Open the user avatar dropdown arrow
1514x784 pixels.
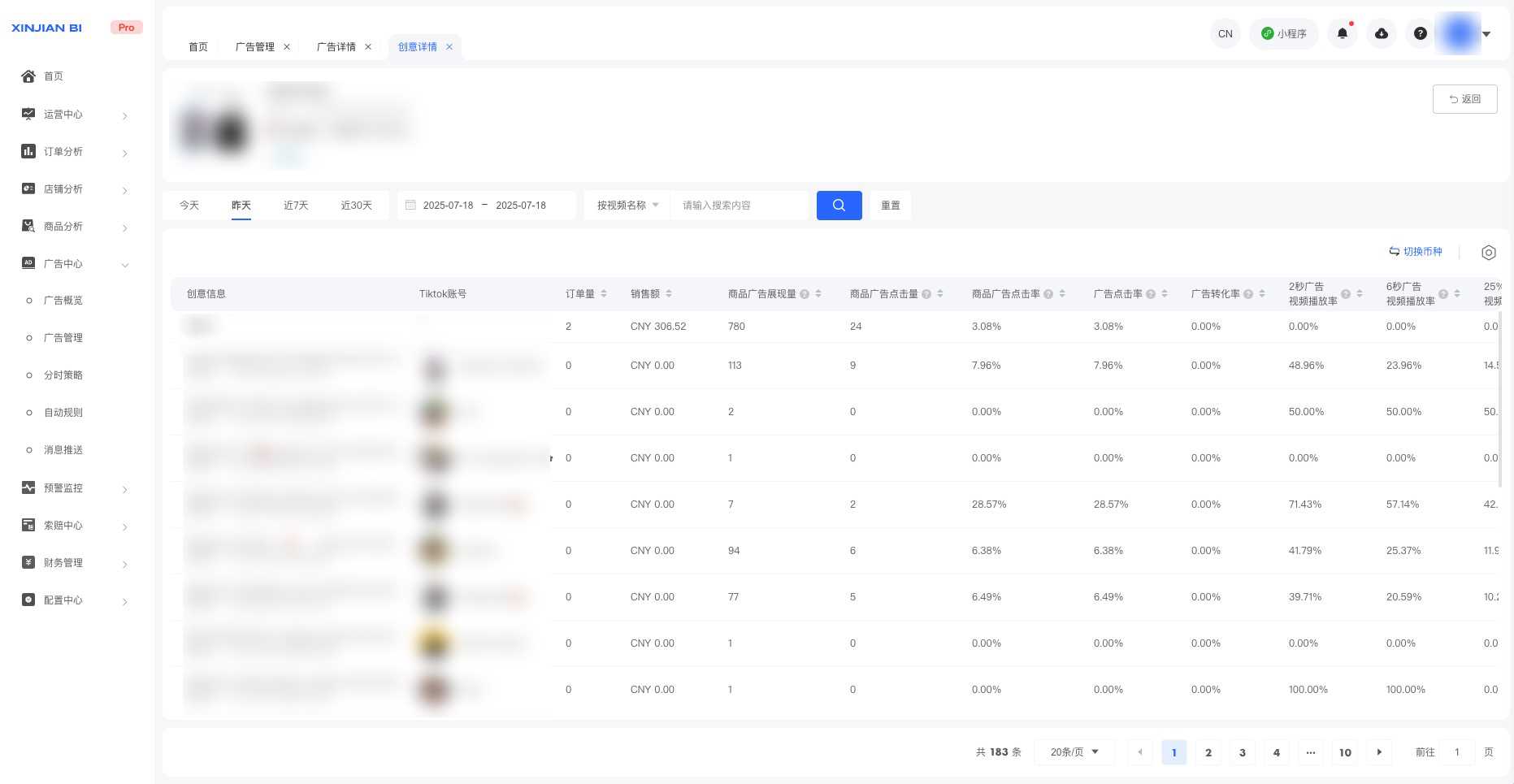tap(1486, 34)
